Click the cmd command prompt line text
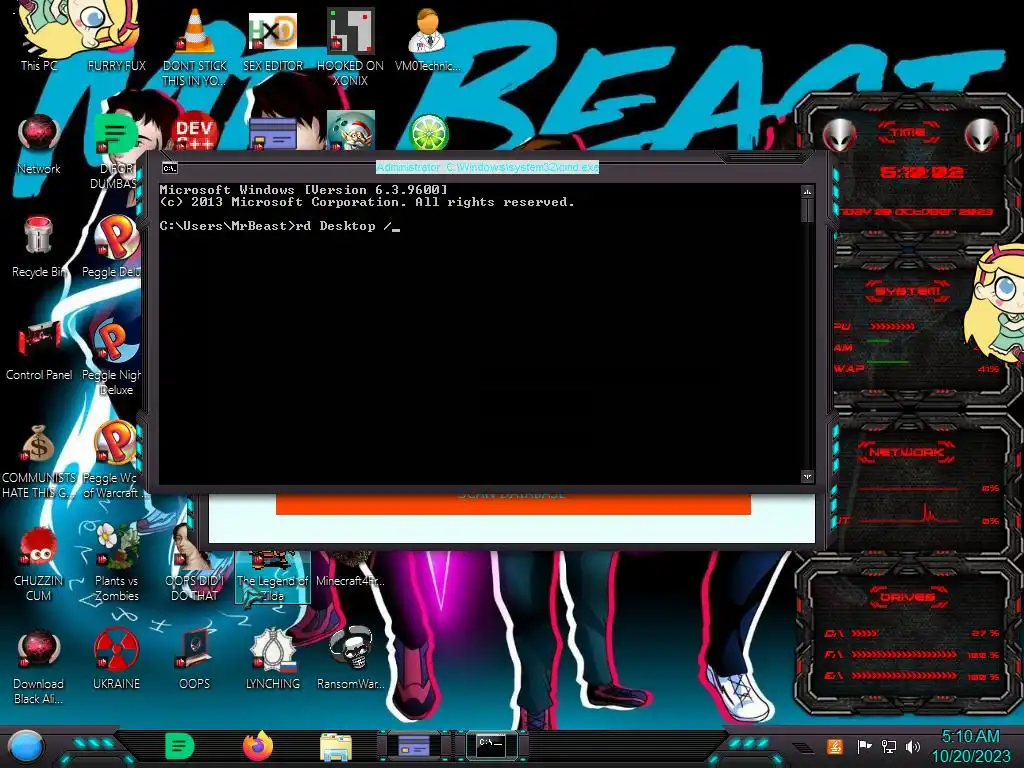 [x=280, y=226]
